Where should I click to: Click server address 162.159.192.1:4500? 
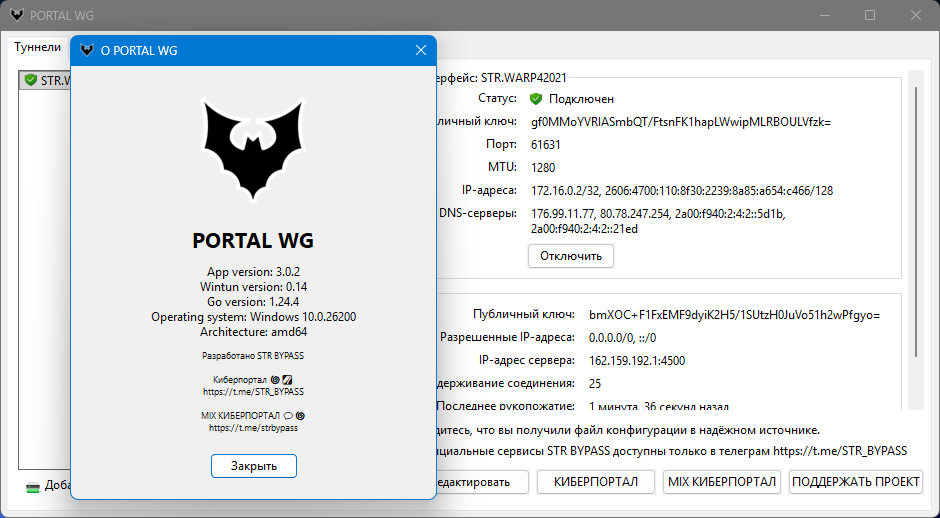coord(637,361)
